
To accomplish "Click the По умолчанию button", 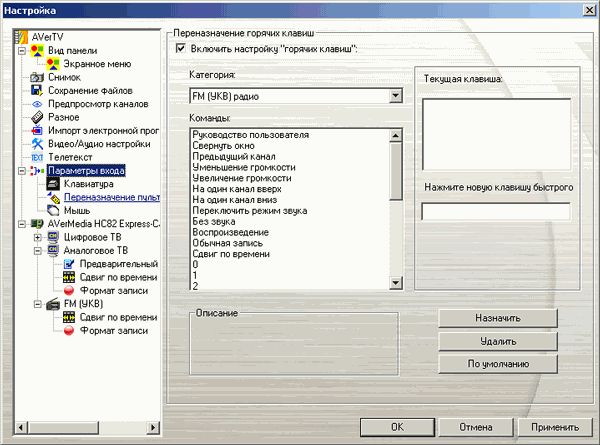I will pos(497,364).
